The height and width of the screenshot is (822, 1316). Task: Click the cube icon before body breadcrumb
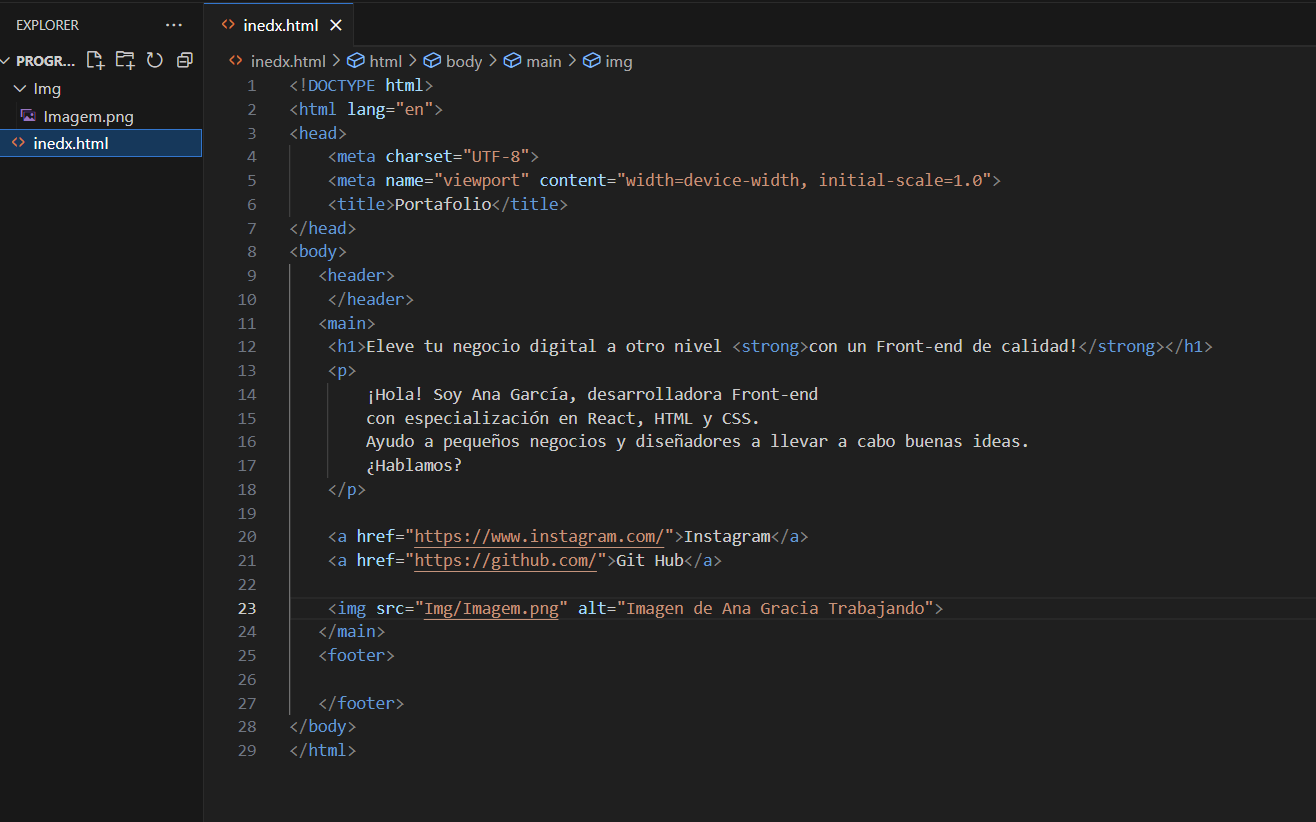pyautogui.click(x=433, y=61)
